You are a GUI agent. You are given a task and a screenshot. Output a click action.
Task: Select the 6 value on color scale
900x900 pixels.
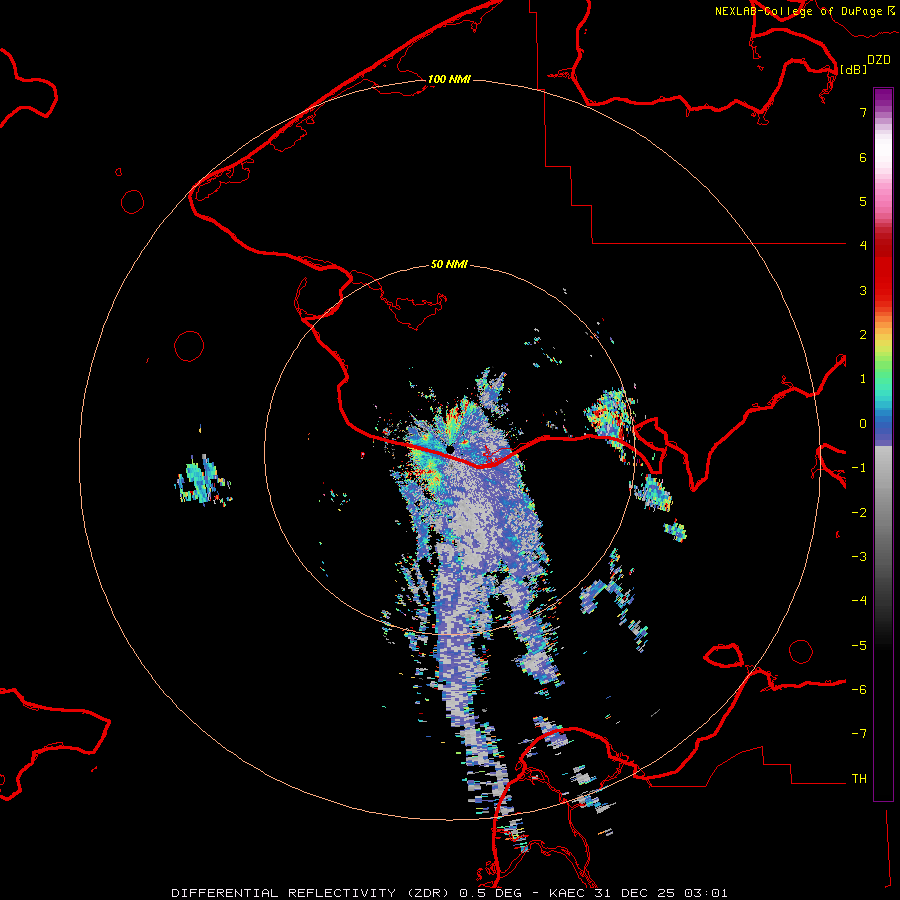[863, 157]
